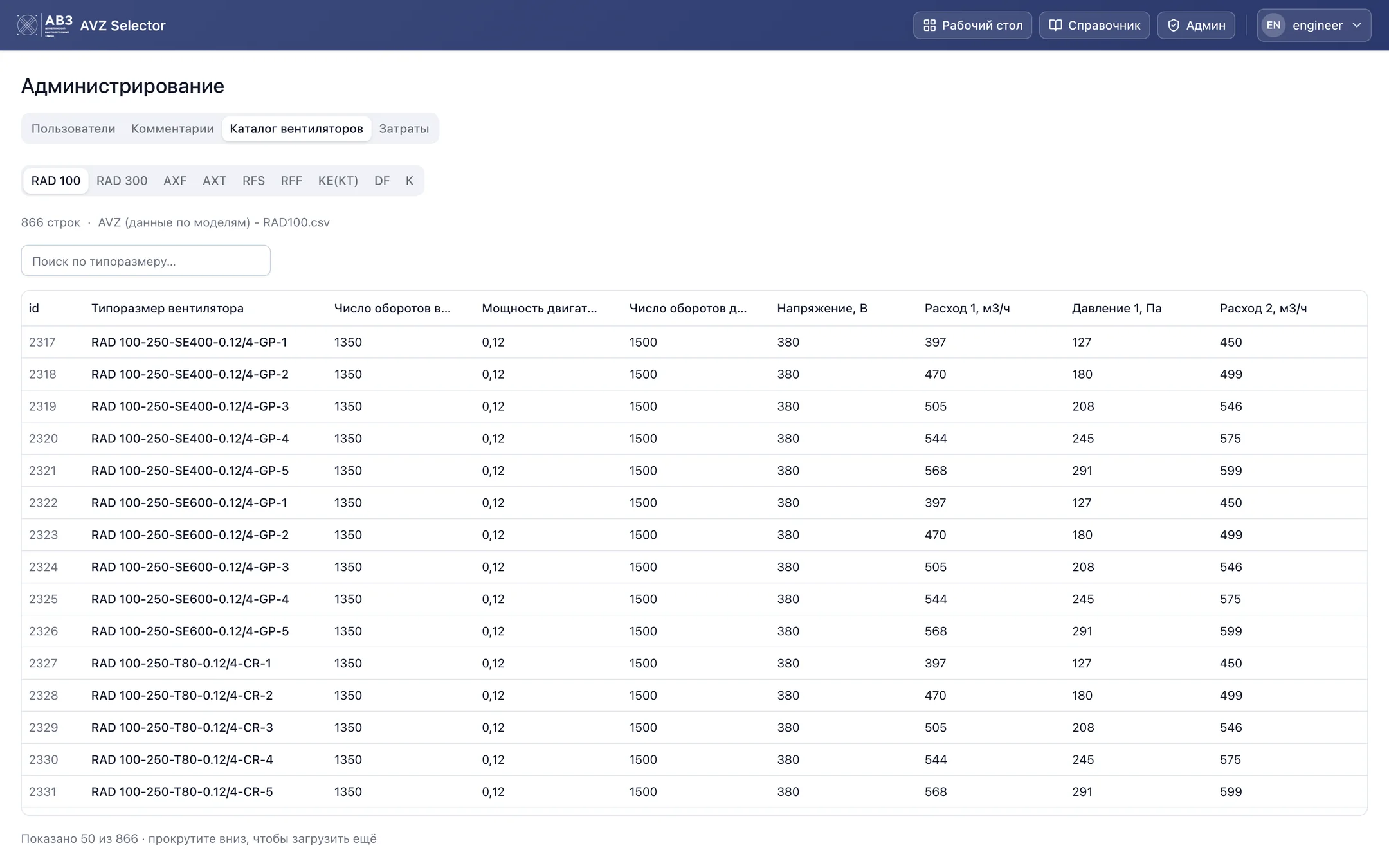Select the Каталог вентиляторов tab
Viewport: 1389px width, 868px height.
[x=296, y=129]
